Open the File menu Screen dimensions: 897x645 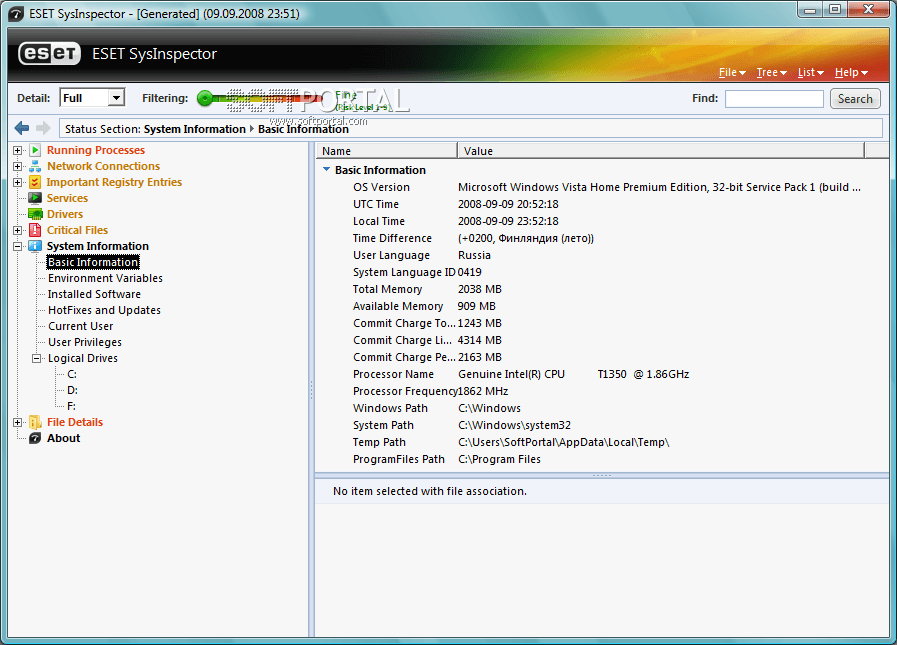(x=732, y=73)
